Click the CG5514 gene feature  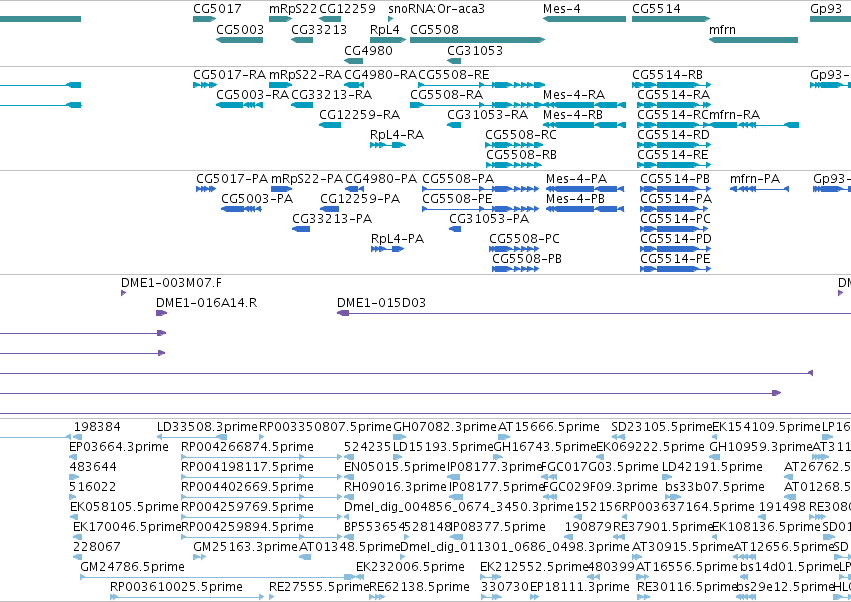(671, 19)
